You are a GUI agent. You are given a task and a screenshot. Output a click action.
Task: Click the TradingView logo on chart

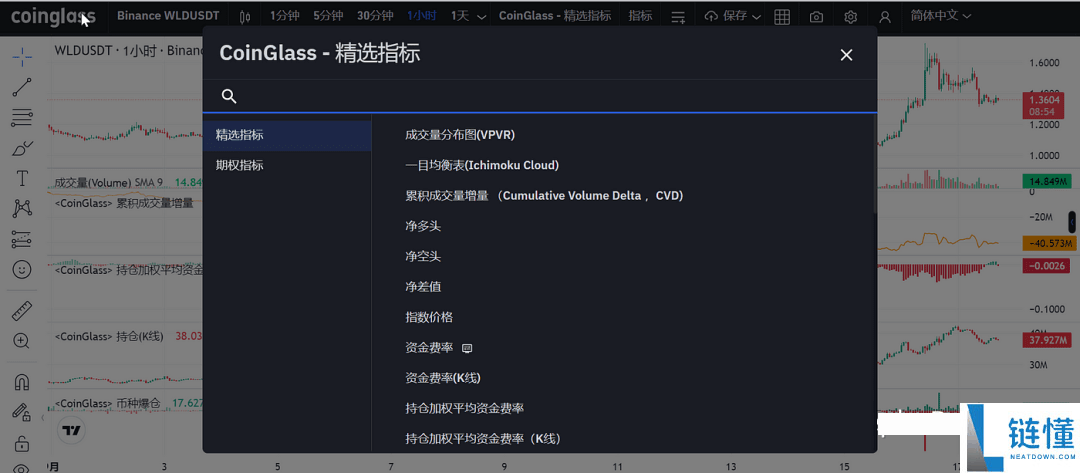point(72,430)
